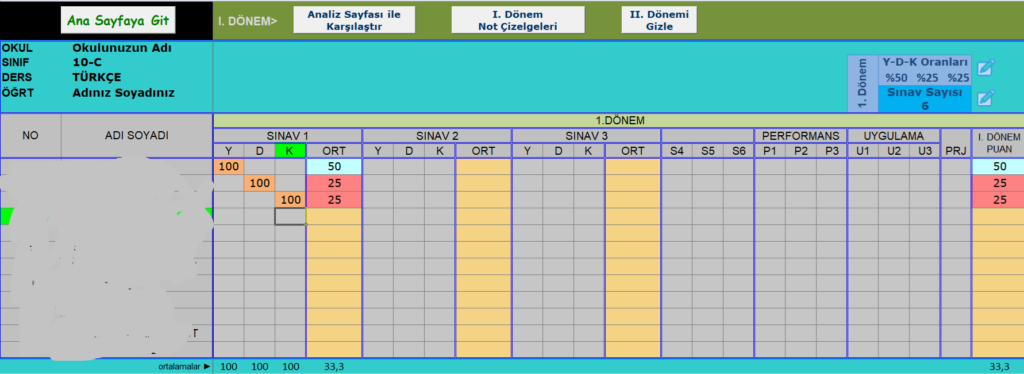Click the SINAV 2 header
Viewport: 1024px width, 374px height.
[x=437, y=136]
